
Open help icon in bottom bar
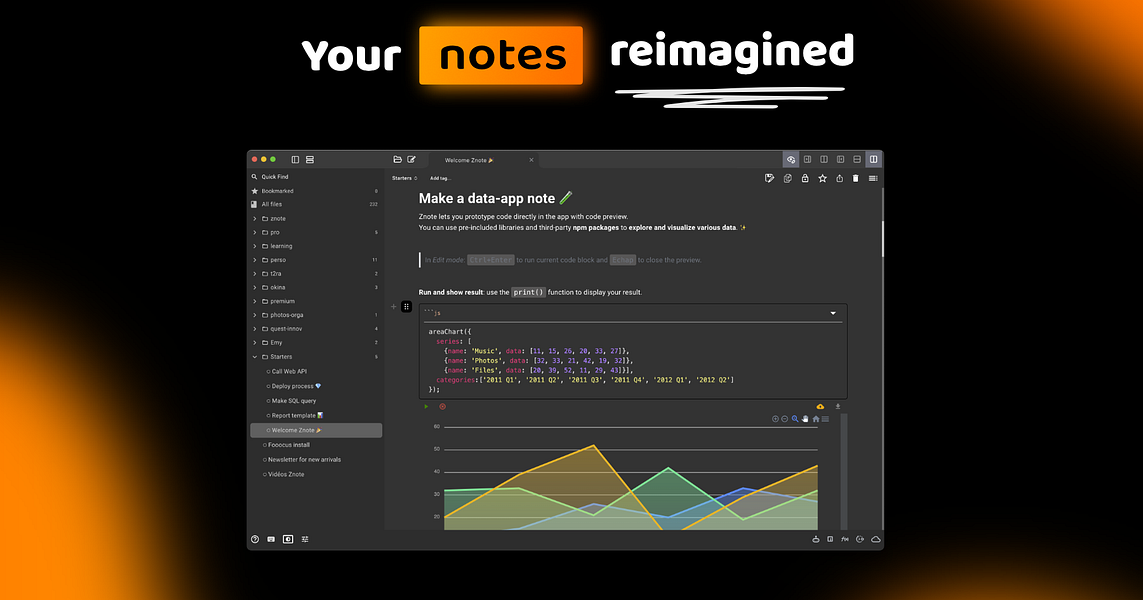pos(255,539)
